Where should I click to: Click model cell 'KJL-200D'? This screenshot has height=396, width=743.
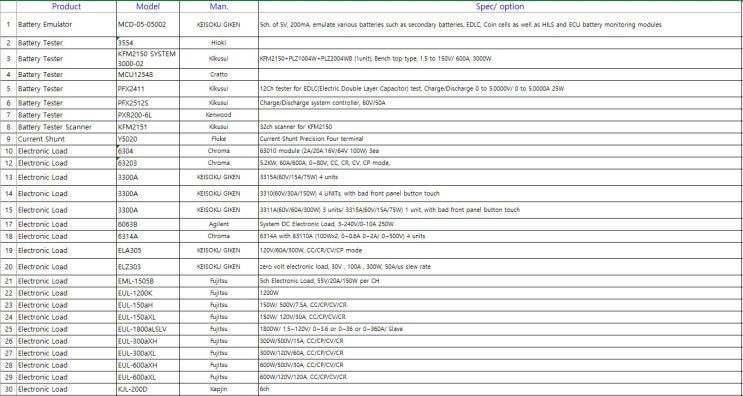click(148, 389)
